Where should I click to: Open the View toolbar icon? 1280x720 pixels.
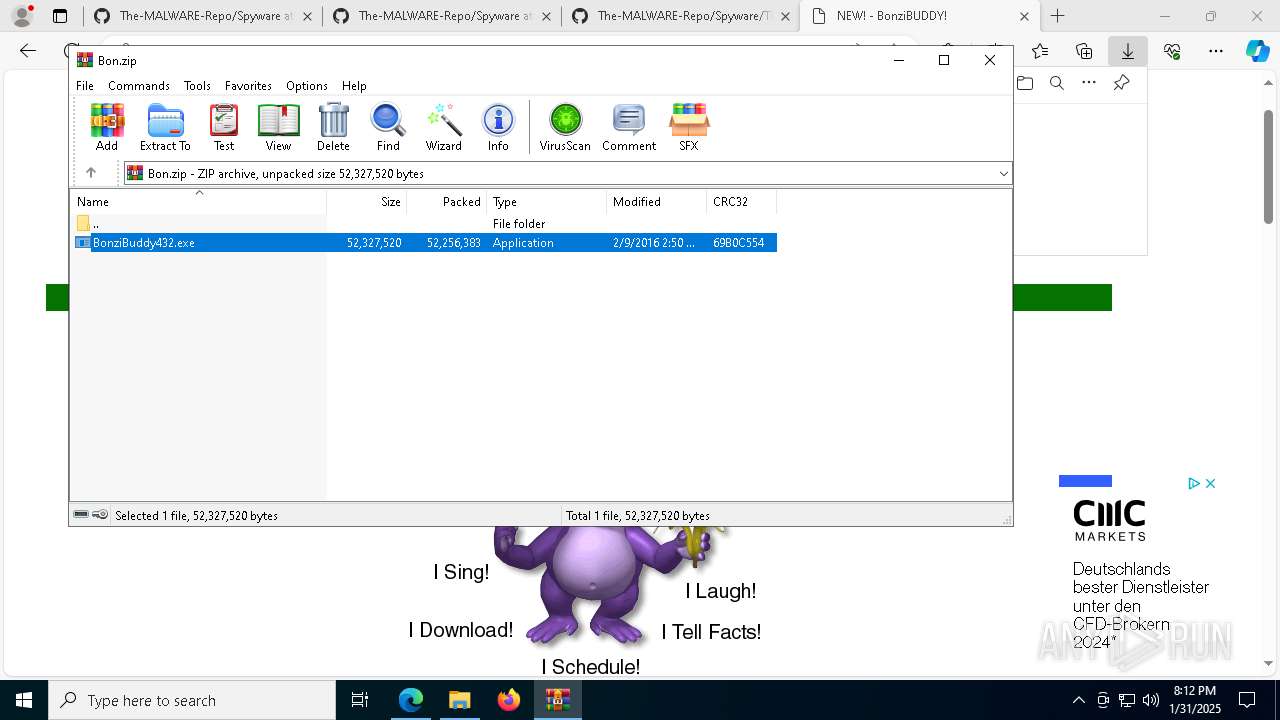click(x=278, y=127)
